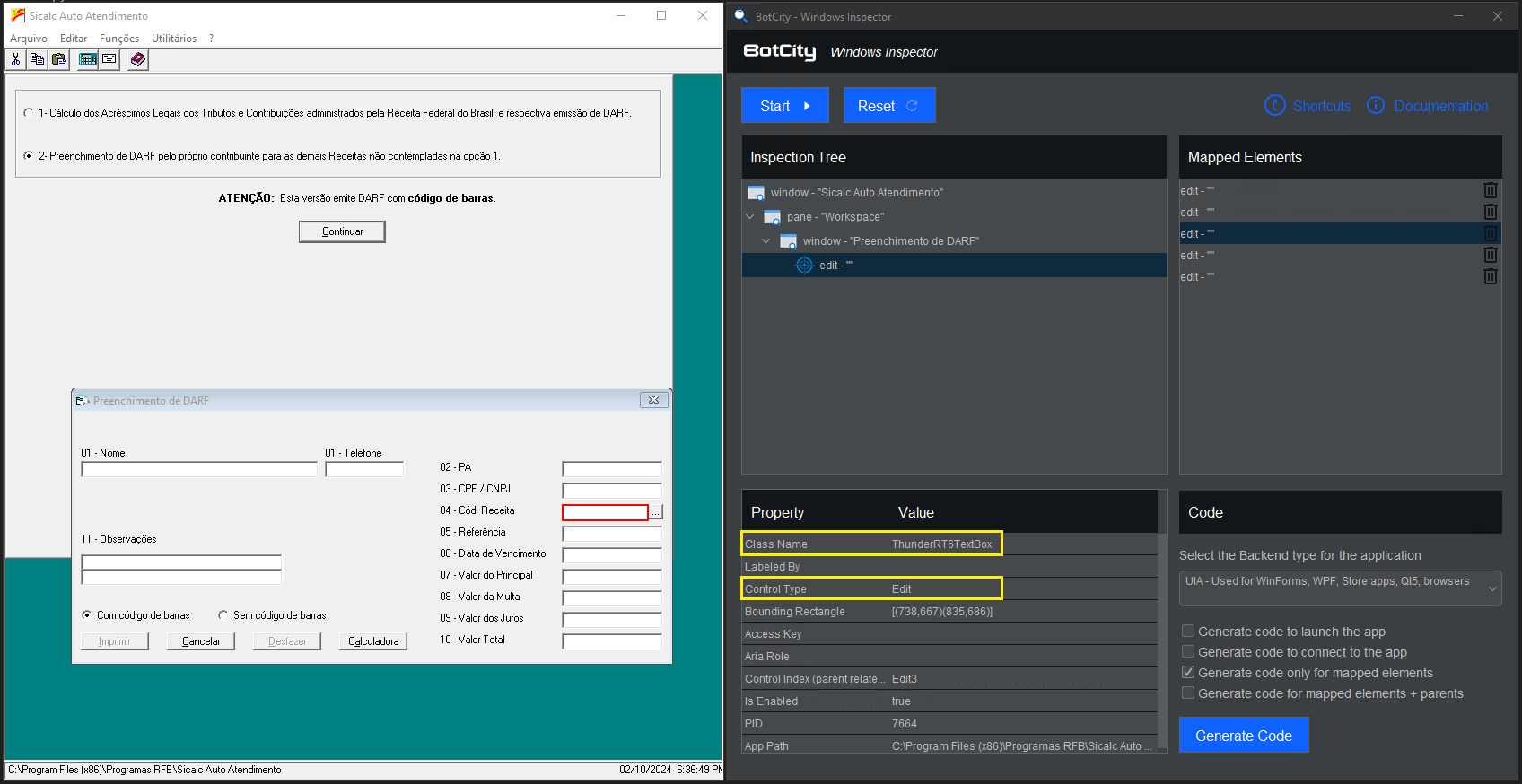
Task: Check Generate code for mapped elements + parents
Action: point(1188,693)
